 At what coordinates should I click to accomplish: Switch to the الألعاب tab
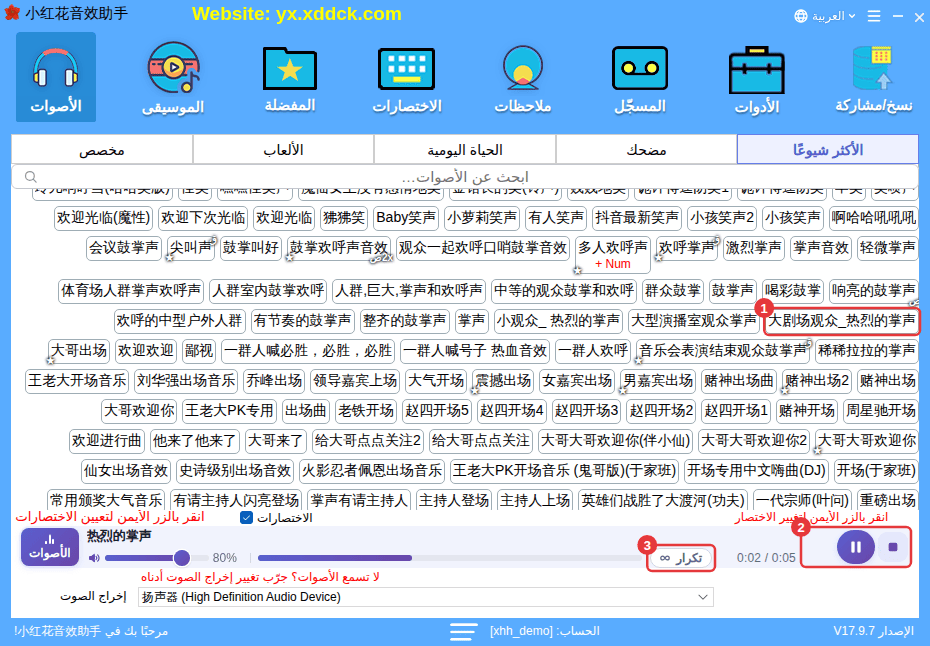pos(284,149)
